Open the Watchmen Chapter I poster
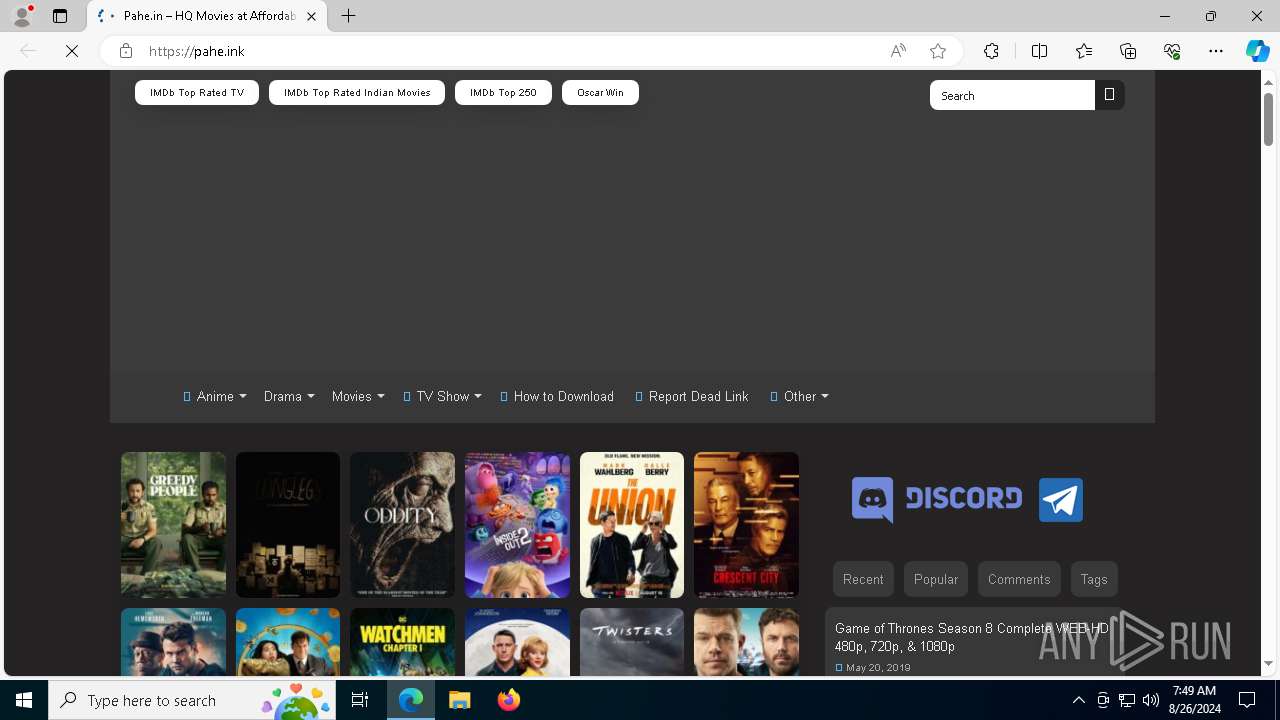The image size is (1280, 720). click(x=402, y=642)
